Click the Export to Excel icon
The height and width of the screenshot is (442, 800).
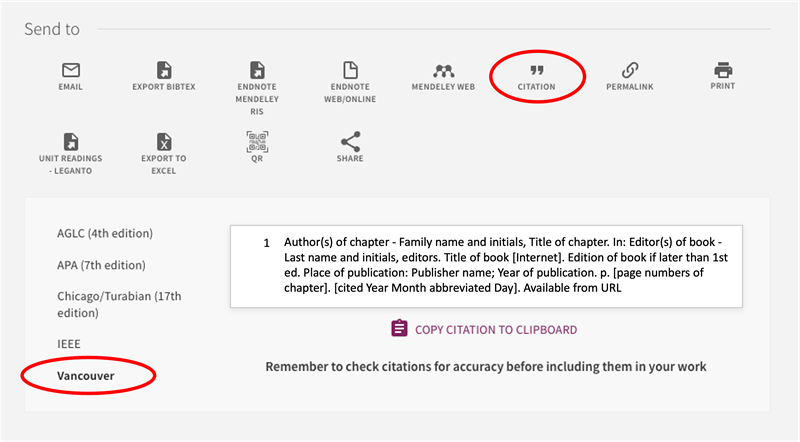164,142
